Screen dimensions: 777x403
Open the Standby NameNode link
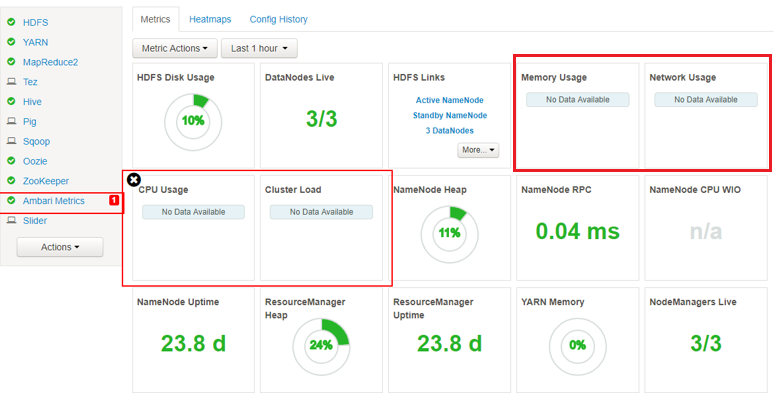(x=450, y=115)
